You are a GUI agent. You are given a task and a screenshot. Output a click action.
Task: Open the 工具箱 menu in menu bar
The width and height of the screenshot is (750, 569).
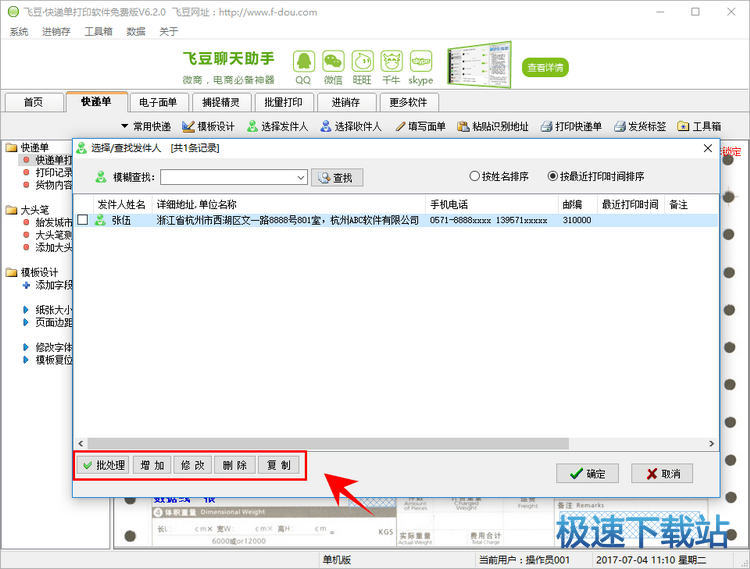click(x=98, y=32)
